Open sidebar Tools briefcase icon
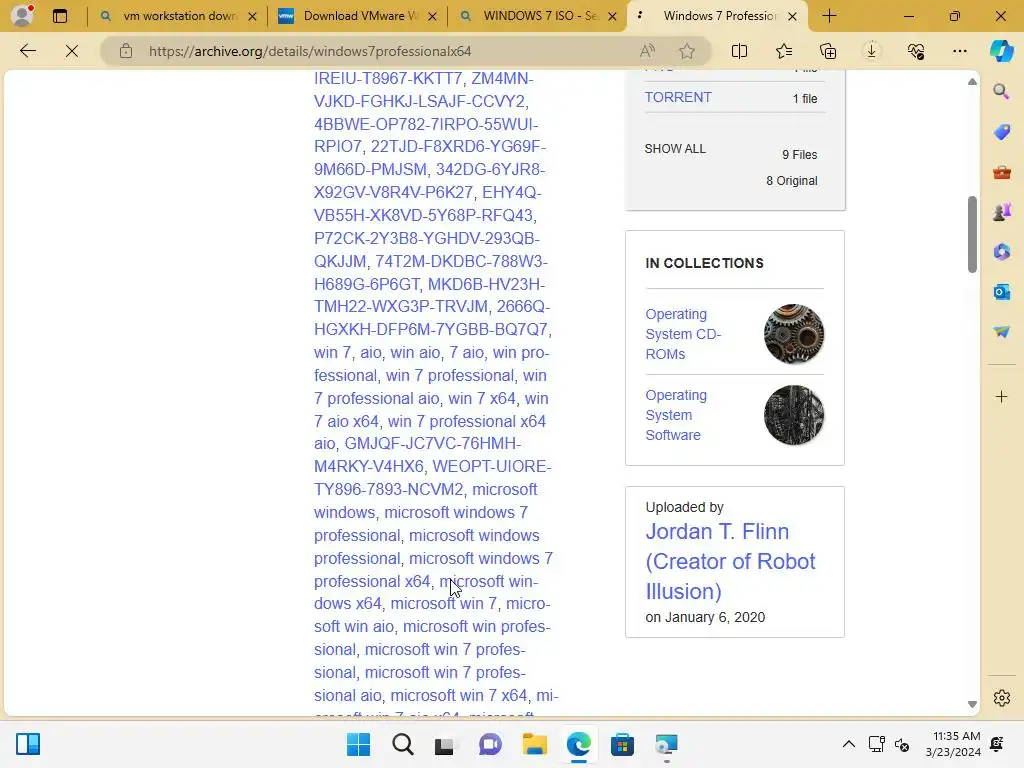1024x768 pixels. (1001, 172)
